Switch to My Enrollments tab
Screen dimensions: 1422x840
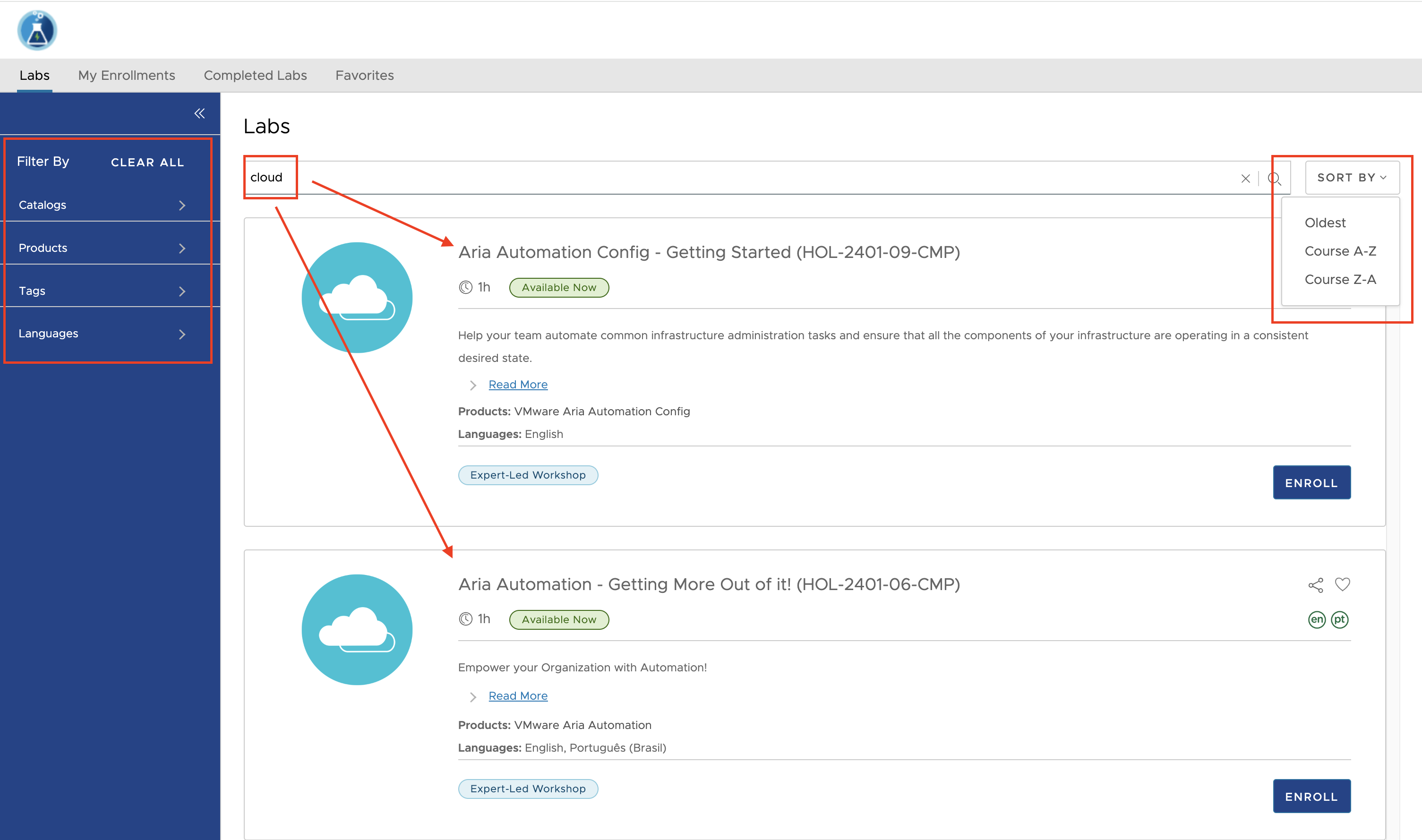[126, 75]
